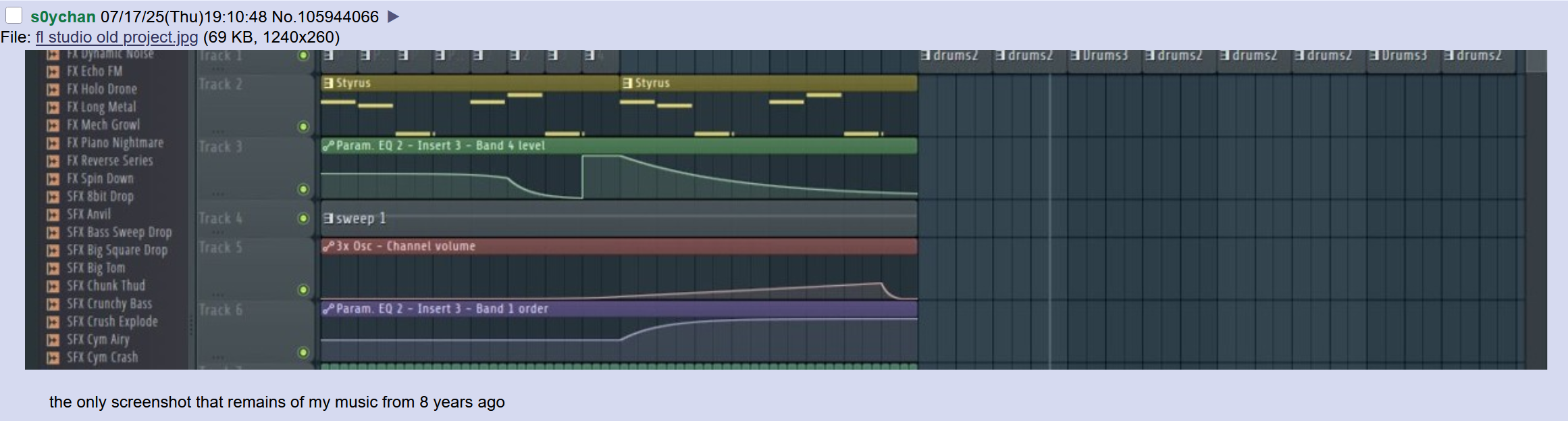1568x421 pixels.
Task: Click post number No.105944066
Action: pyautogui.click(x=325, y=17)
